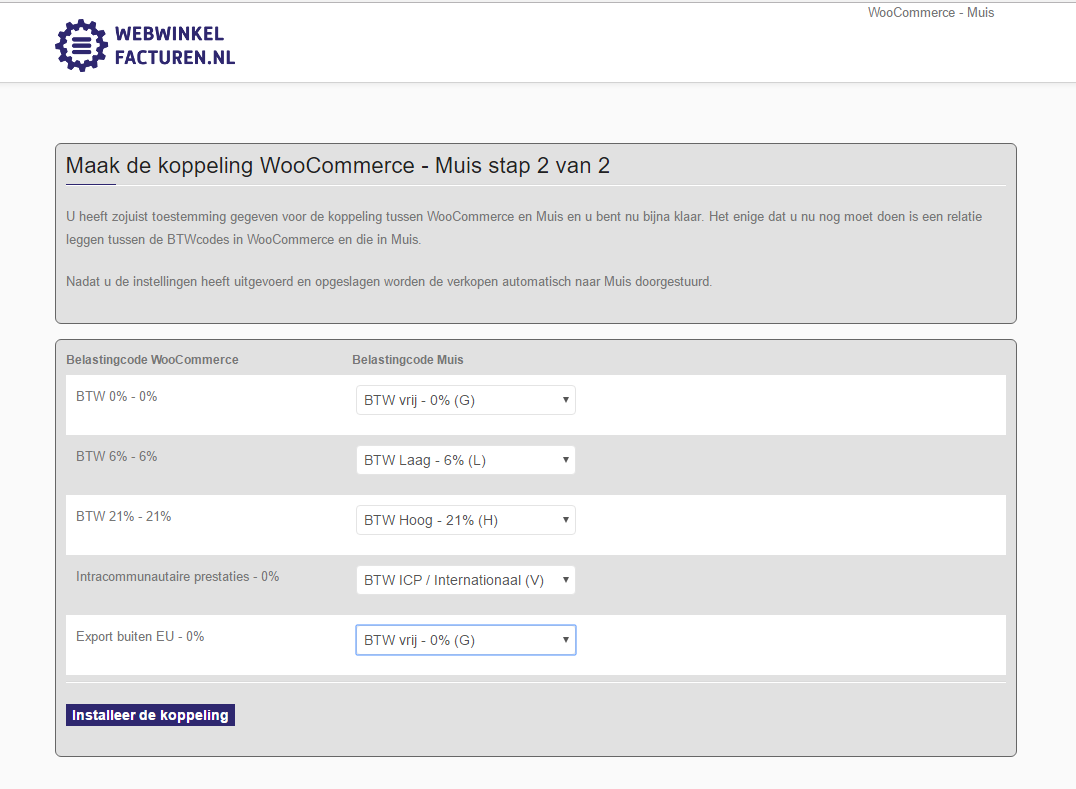The height and width of the screenshot is (789, 1076).
Task: Open the 'BTW ICP / Internationaal (V)' dropdown
Action: pos(465,580)
